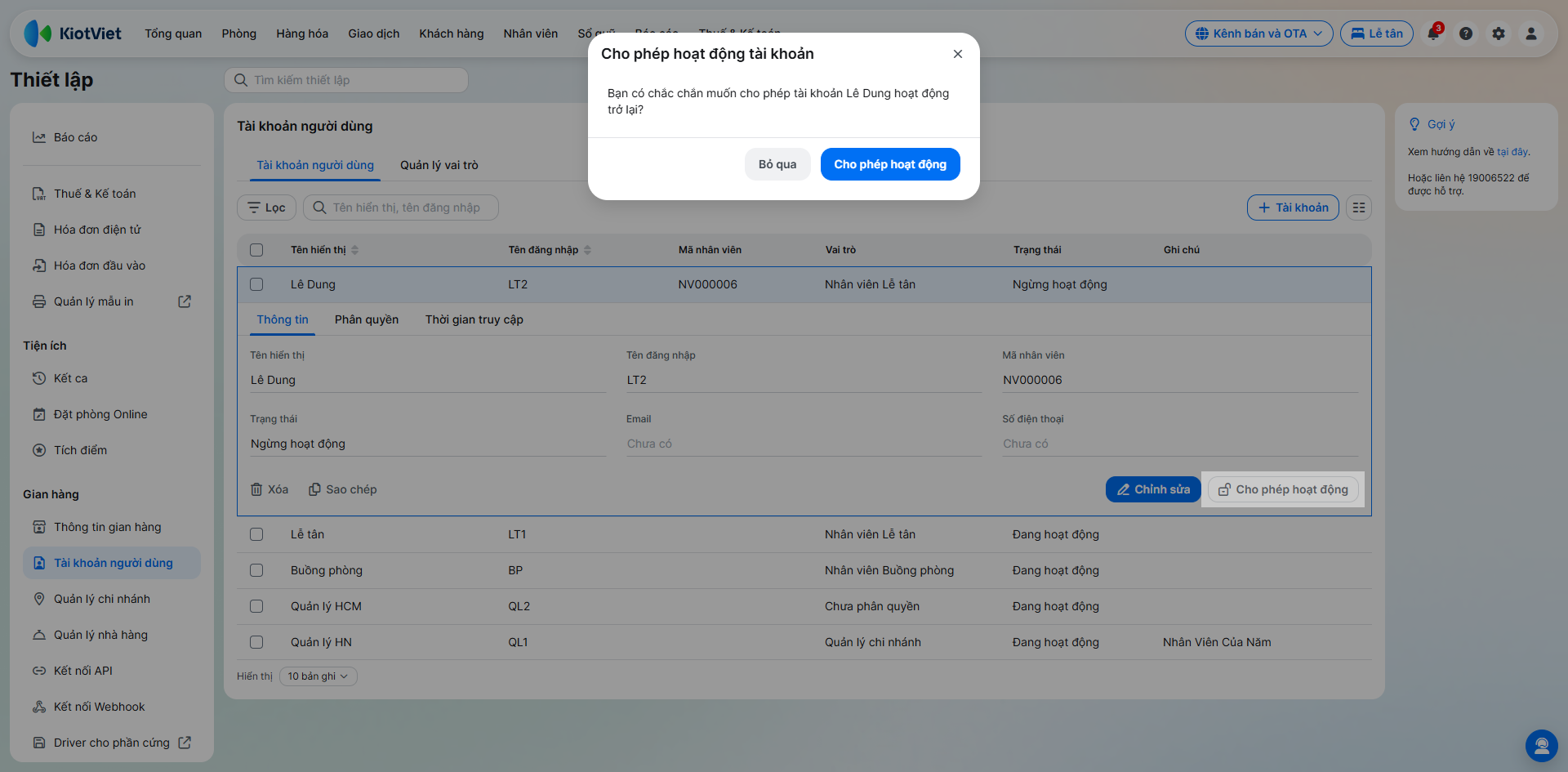Tick the checkbox for Lê tân row

click(x=256, y=534)
